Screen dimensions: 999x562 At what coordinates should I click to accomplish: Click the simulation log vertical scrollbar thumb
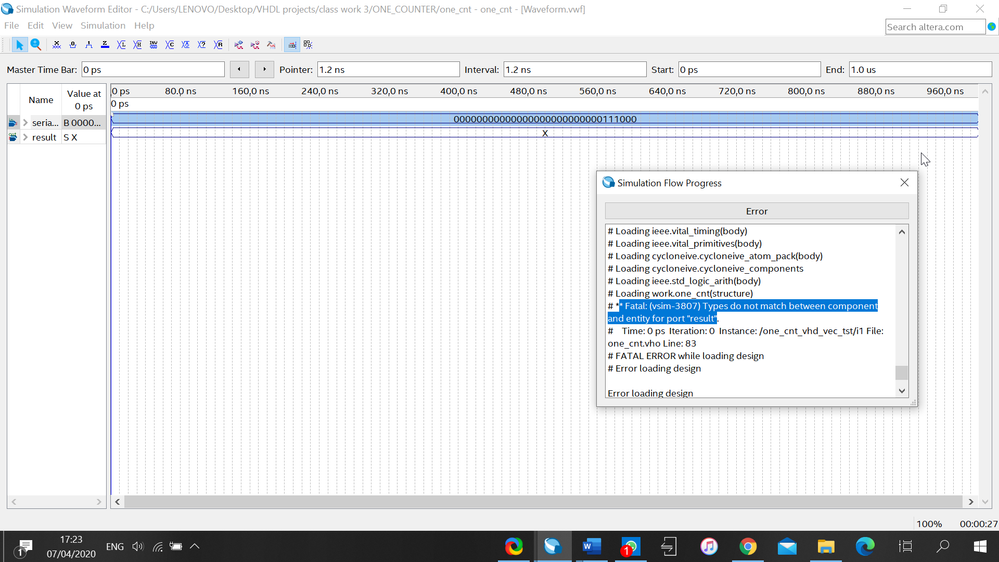pos(901,373)
